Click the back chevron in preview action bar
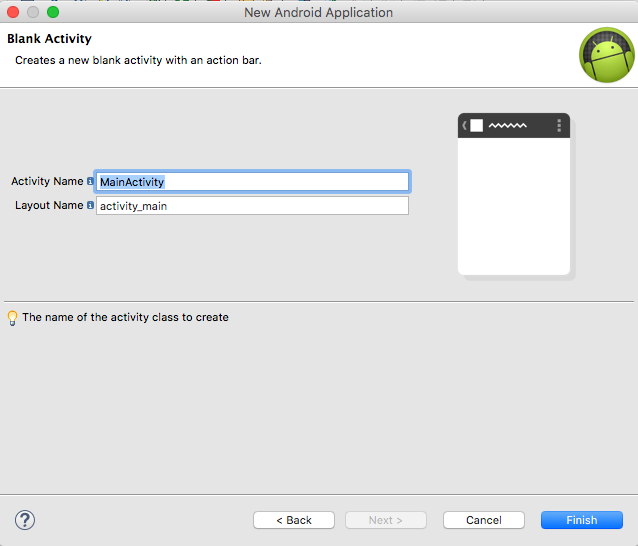 pos(464,125)
